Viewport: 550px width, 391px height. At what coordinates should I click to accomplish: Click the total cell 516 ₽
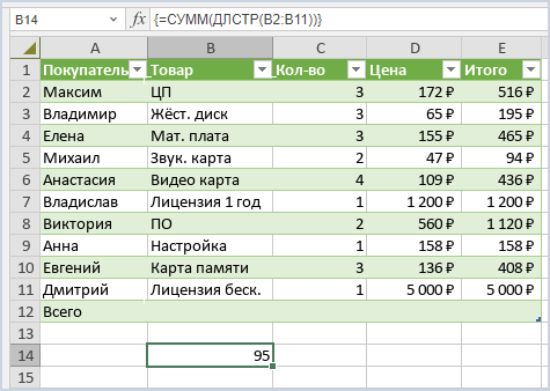(502, 92)
